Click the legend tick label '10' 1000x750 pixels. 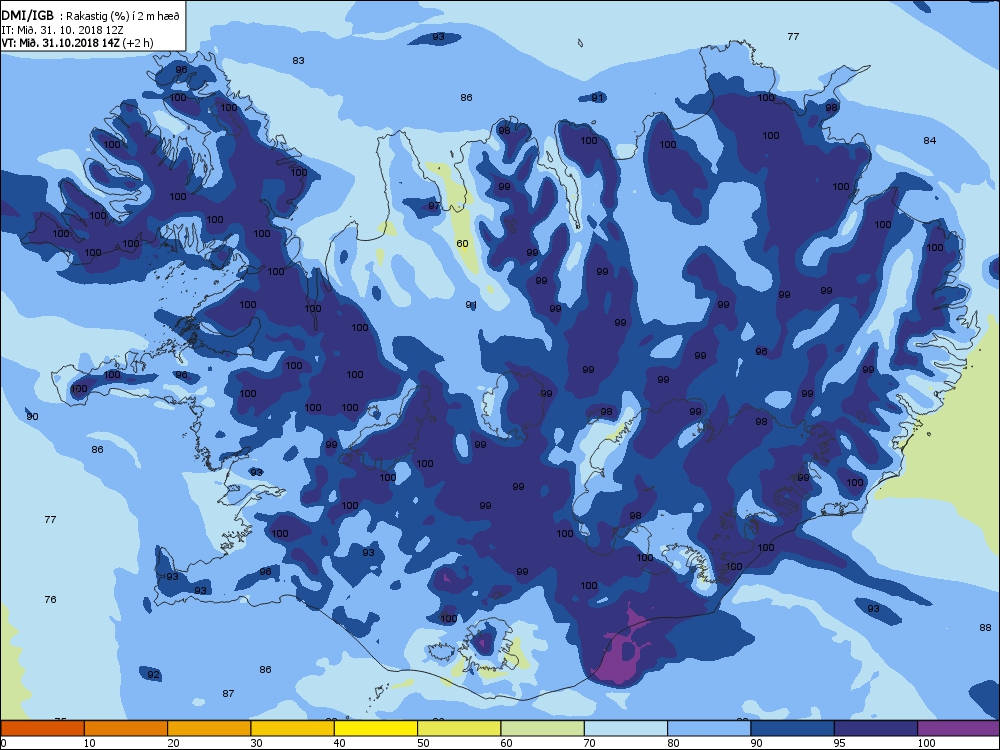[x=89, y=743]
